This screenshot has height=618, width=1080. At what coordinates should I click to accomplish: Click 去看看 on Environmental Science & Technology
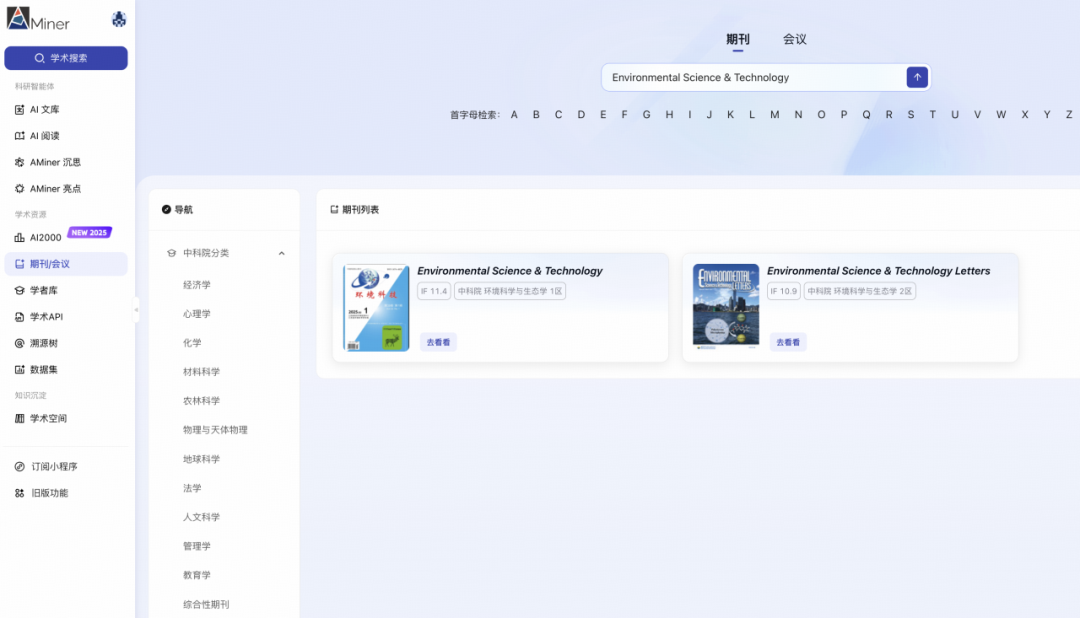(437, 341)
